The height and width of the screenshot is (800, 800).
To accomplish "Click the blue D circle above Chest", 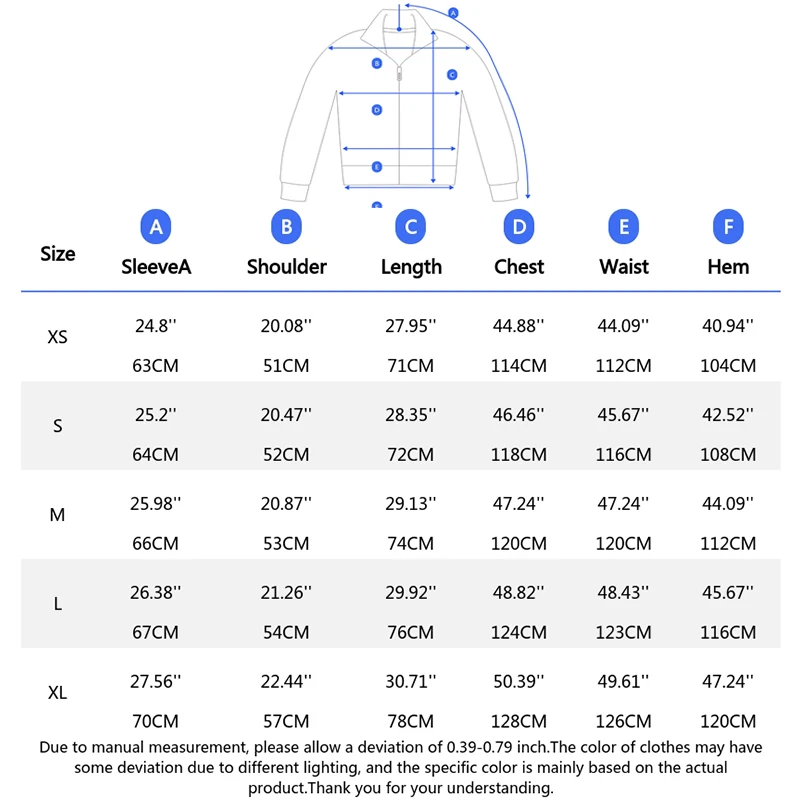I will 519,227.
